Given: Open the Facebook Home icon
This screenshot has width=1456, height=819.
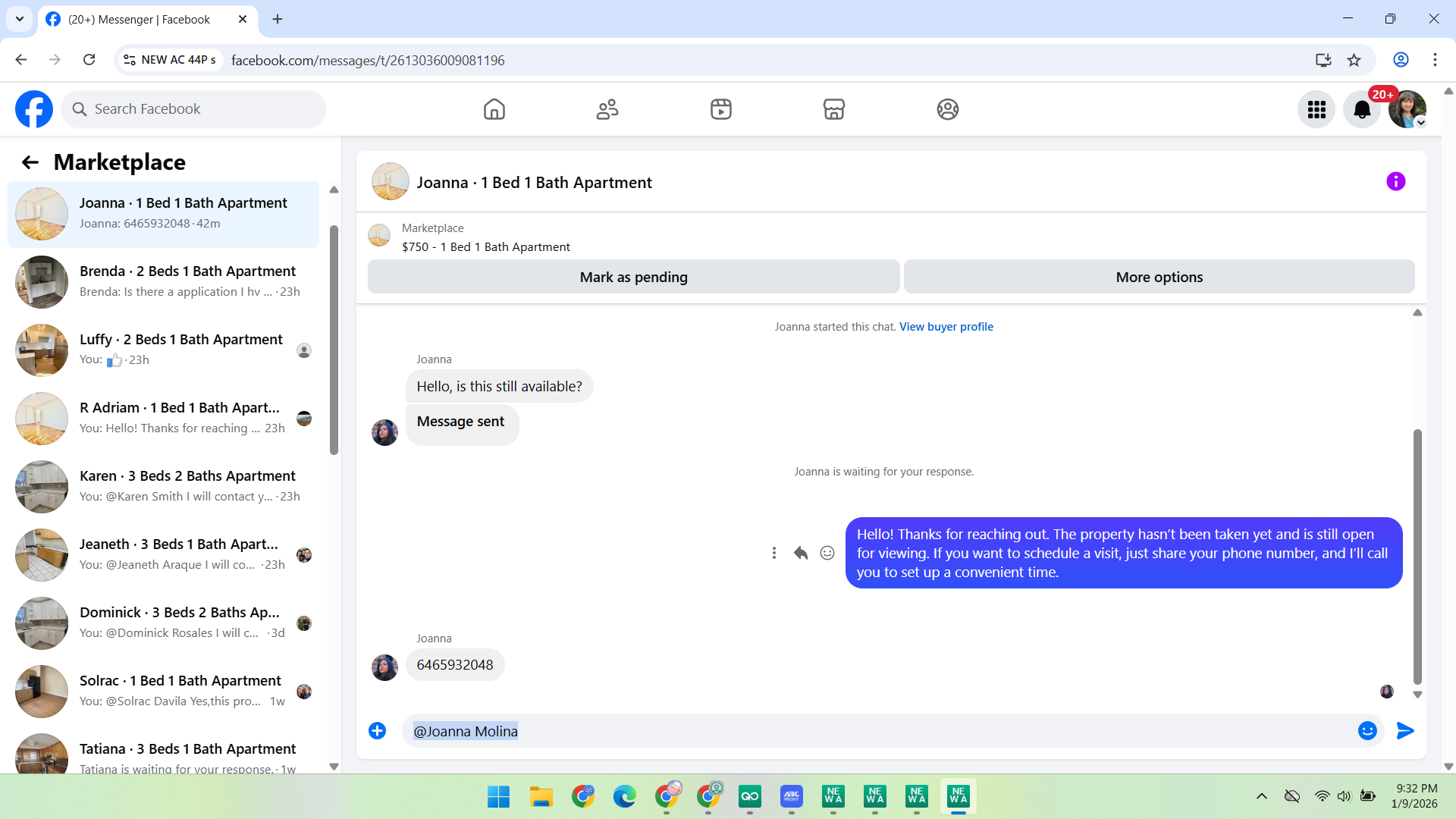Looking at the screenshot, I should pos(494,109).
